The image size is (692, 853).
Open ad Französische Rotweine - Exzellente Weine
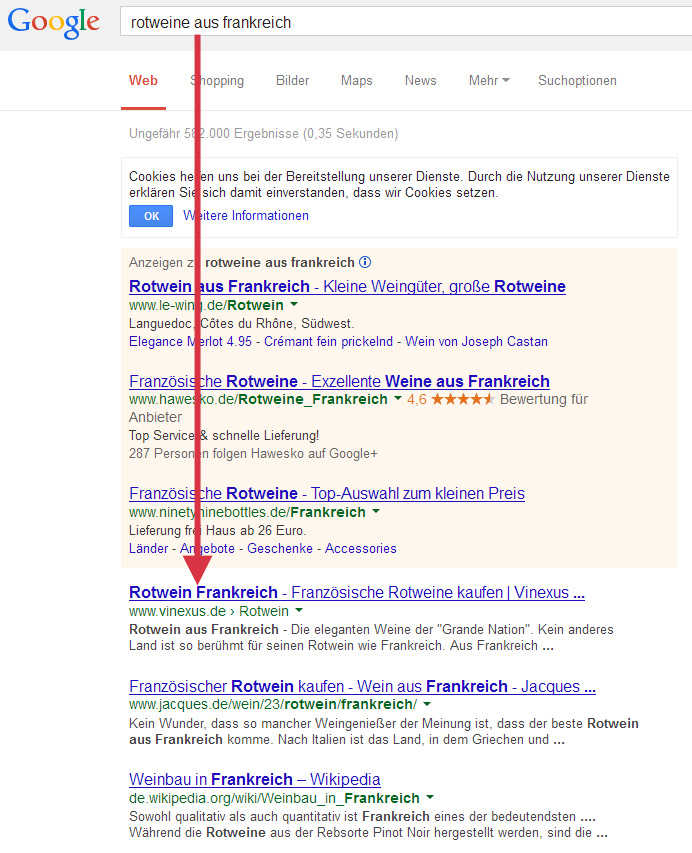coord(339,381)
